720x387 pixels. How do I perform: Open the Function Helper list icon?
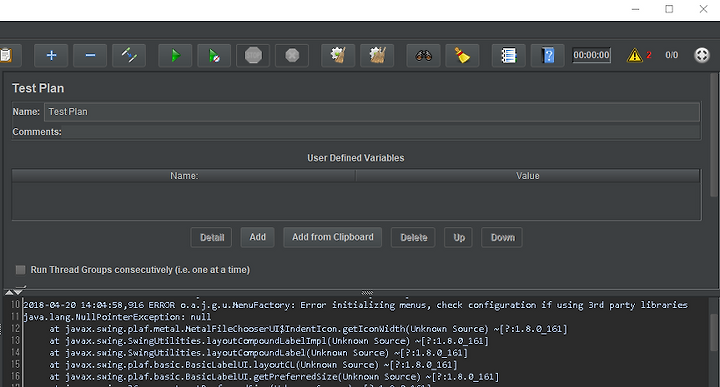(509, 56)
